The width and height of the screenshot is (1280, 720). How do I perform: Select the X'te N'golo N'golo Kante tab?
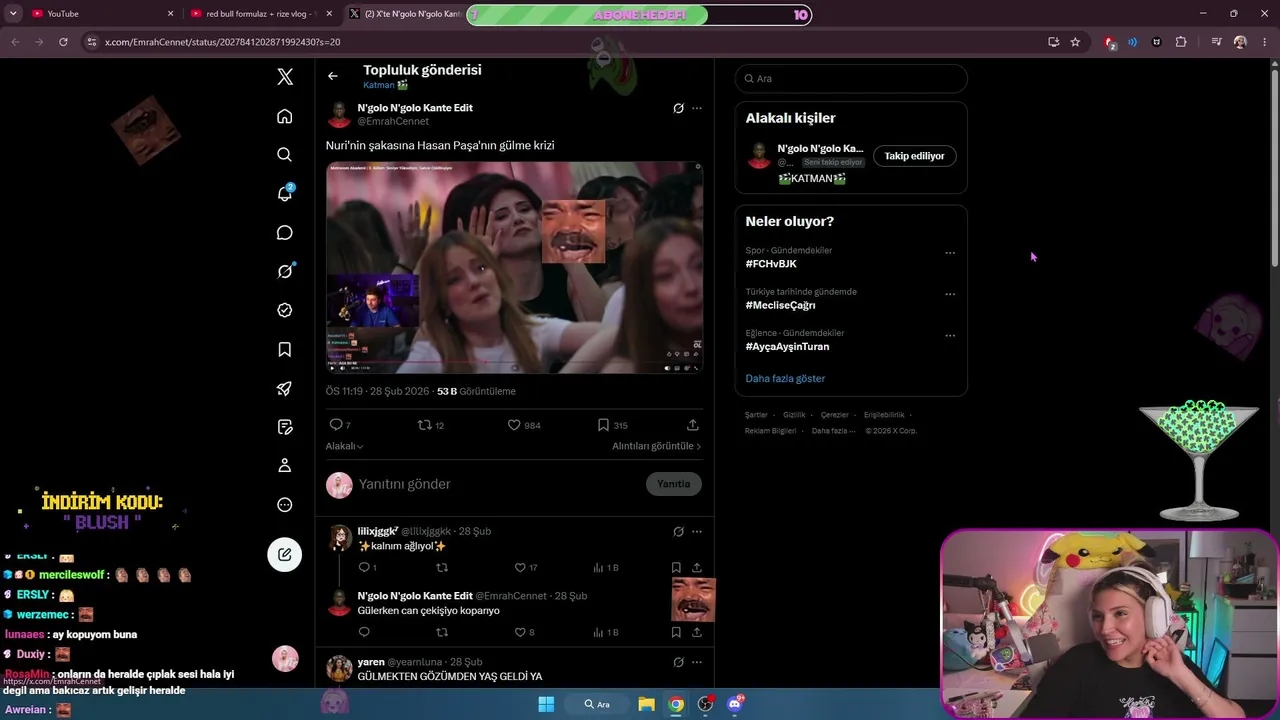point(405,14)
